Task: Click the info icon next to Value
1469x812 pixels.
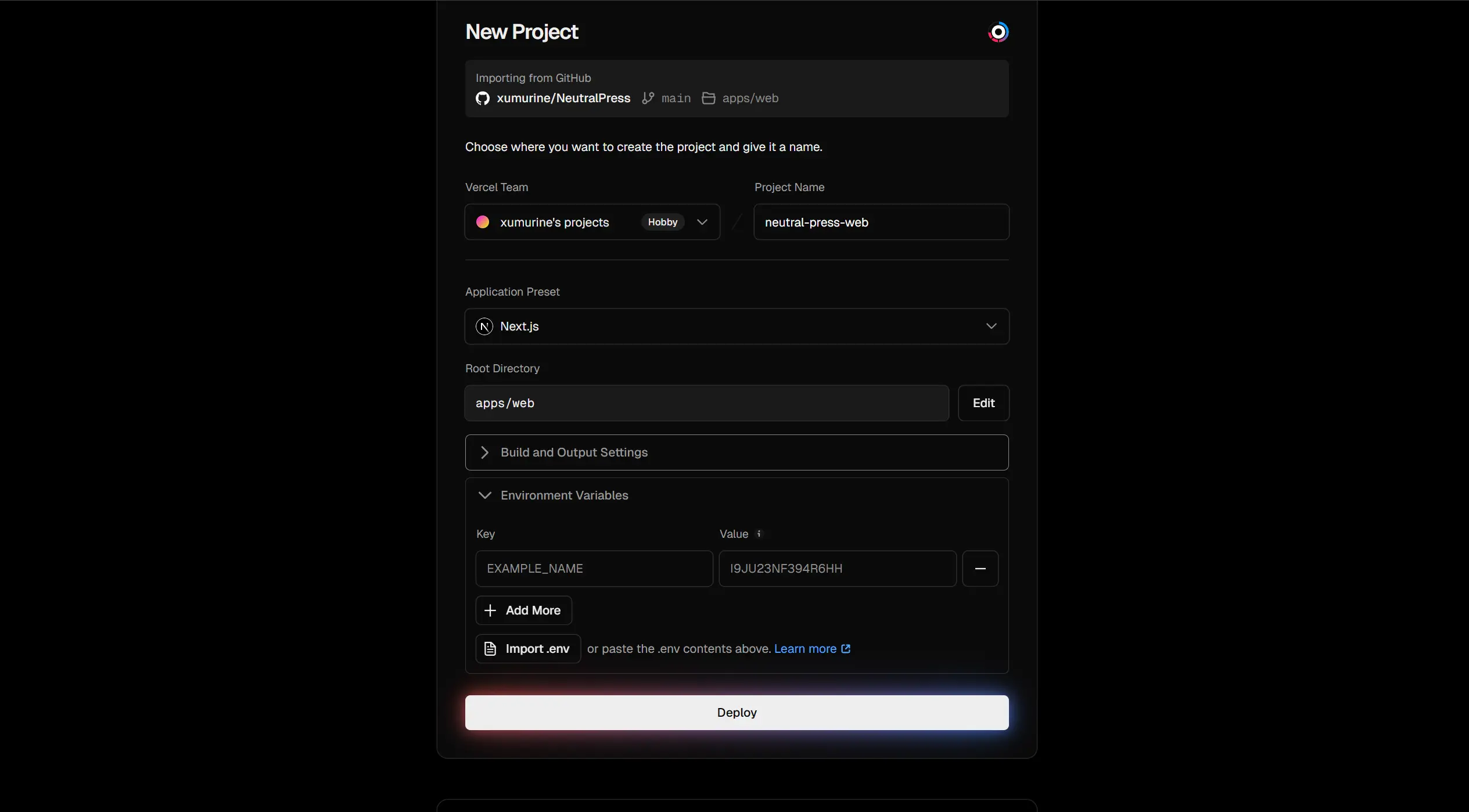Action: coord(759,534)
